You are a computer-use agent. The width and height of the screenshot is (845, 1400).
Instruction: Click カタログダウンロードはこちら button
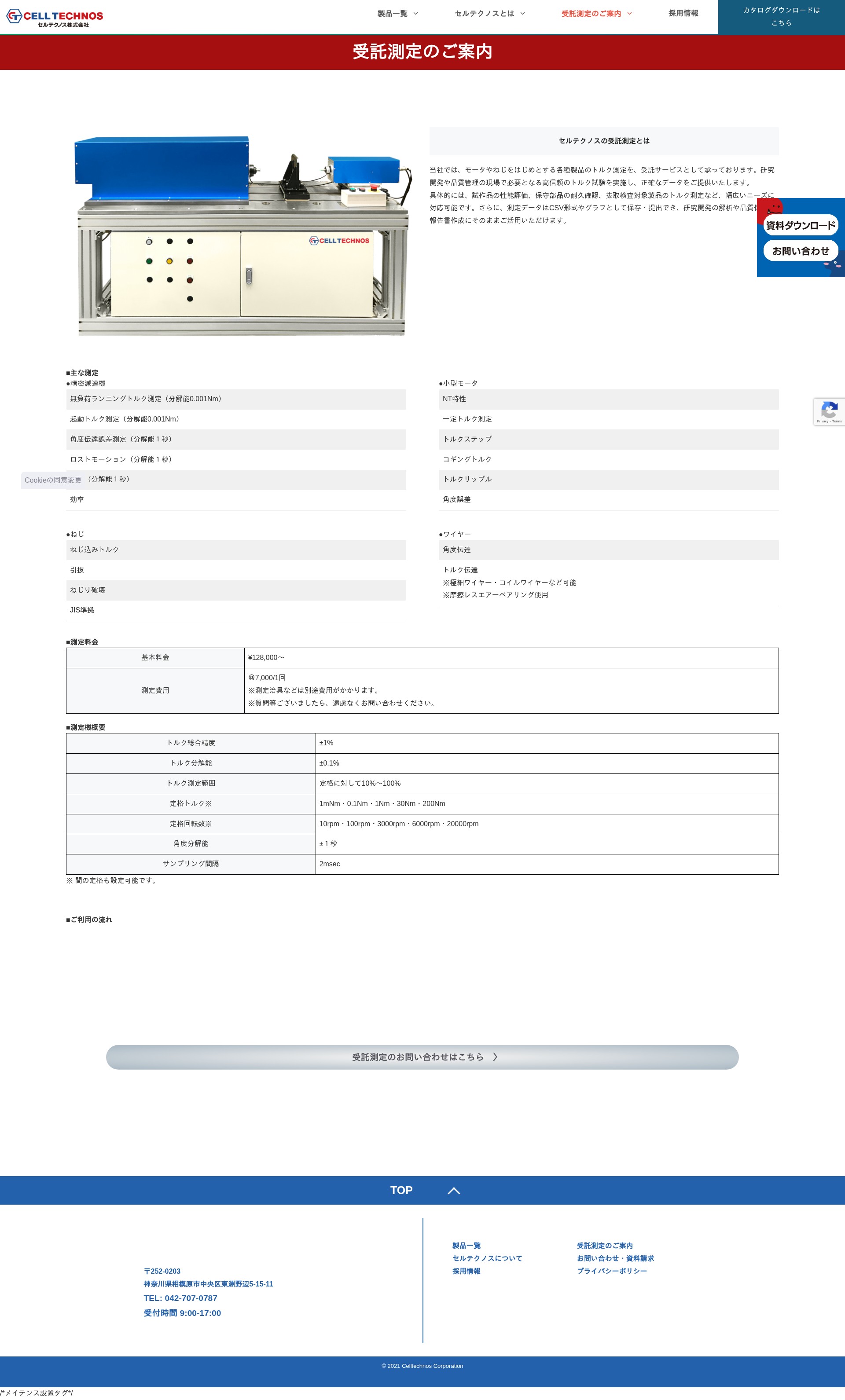coord(781,16)
